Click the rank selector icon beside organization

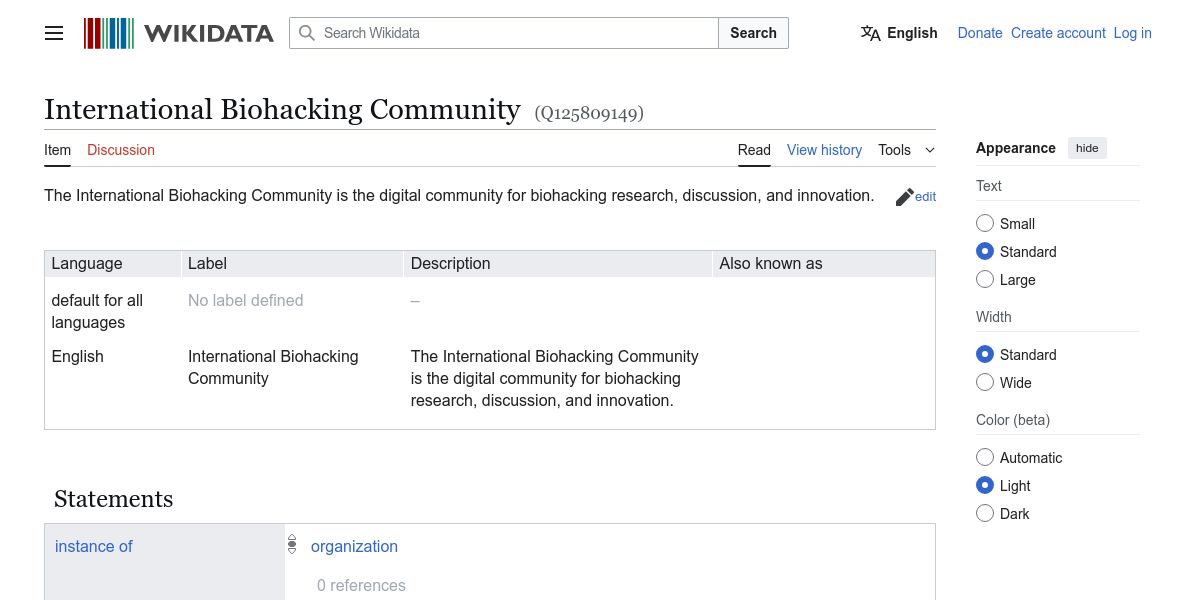pos(292,545)
